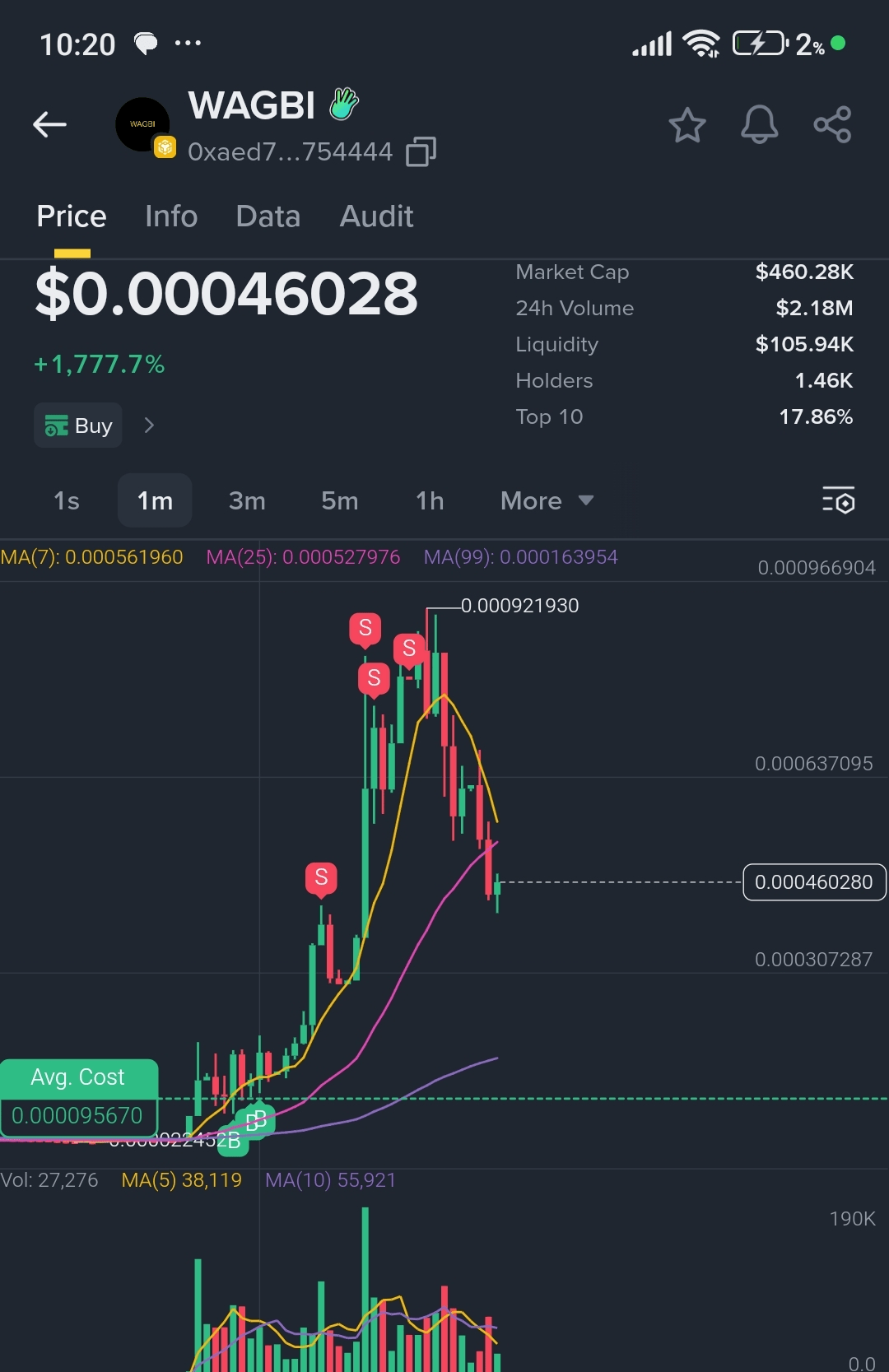Set a price alert with bell icon
Viewport: 889px width, 1372px height.
click(759, 125)
